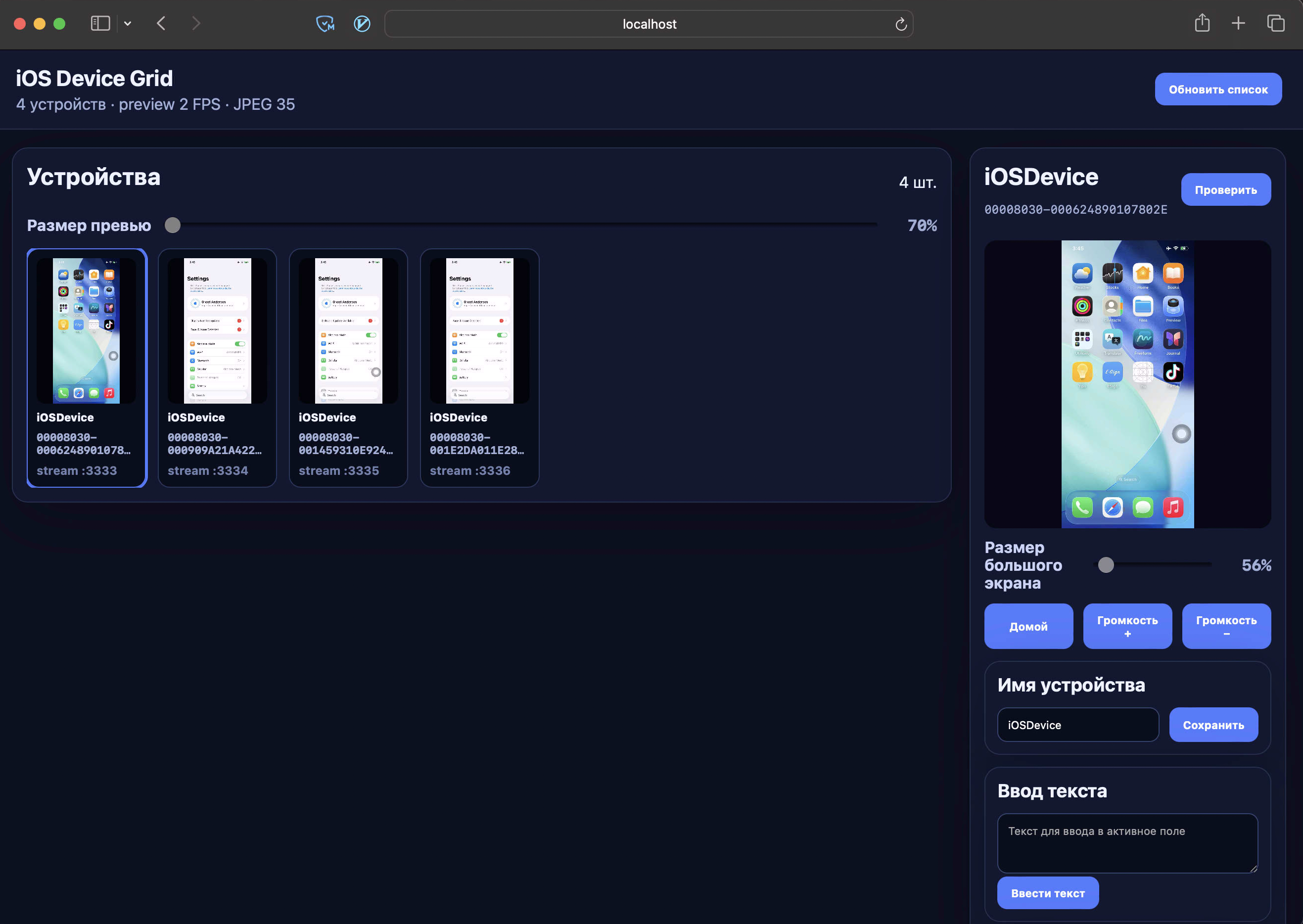This screenshot has height=924, width=1303.
Task: Select device card with stream :3335
Action: (348, 368)
